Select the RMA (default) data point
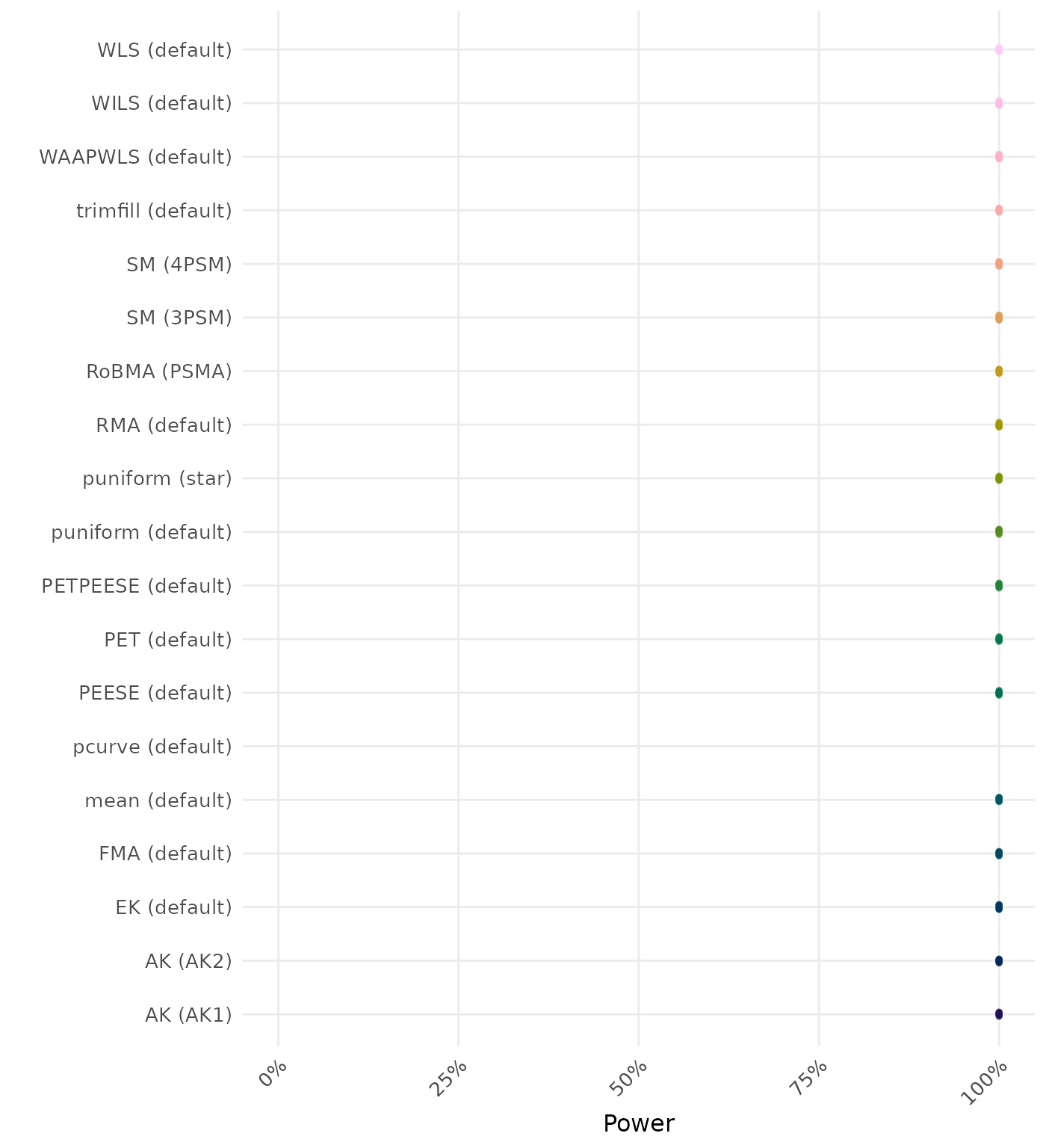 point(998,425)
